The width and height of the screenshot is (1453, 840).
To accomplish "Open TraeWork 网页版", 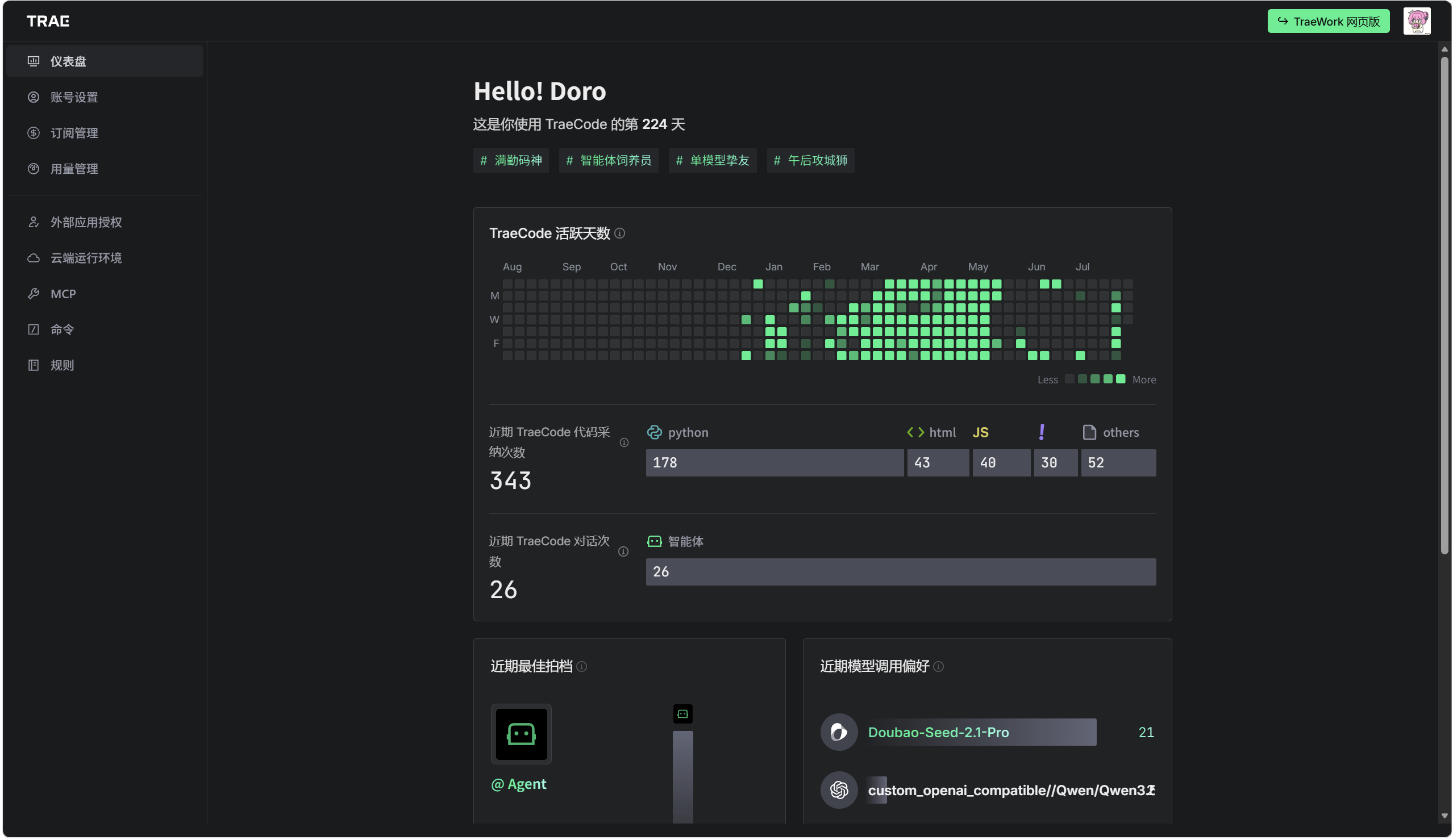I will 1328,22.
